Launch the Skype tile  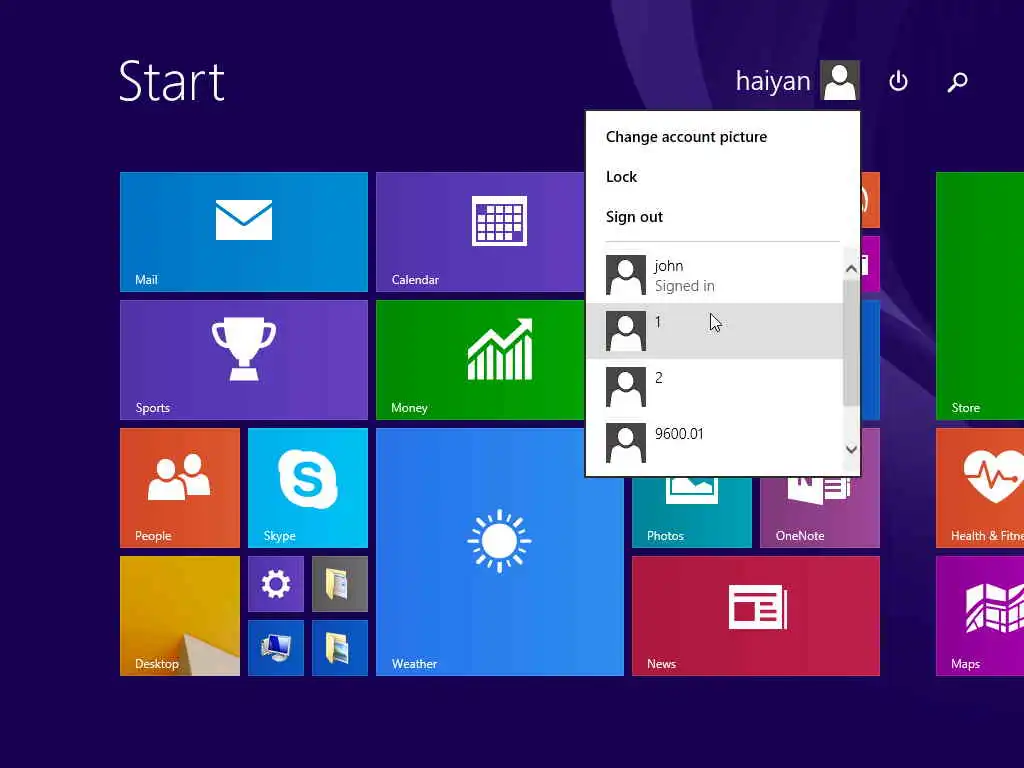(x=308, y=488)
